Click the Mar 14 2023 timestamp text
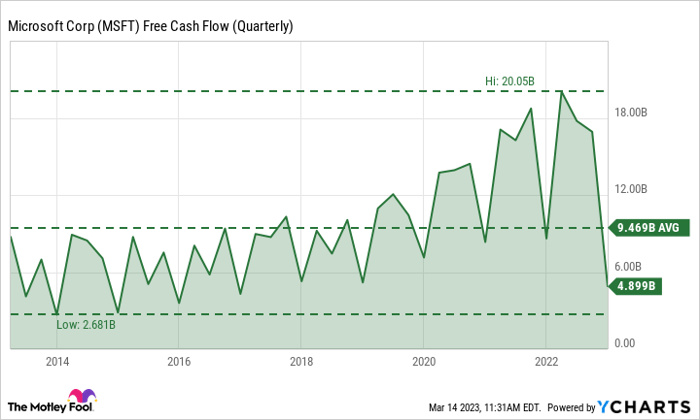 (484, 408)
